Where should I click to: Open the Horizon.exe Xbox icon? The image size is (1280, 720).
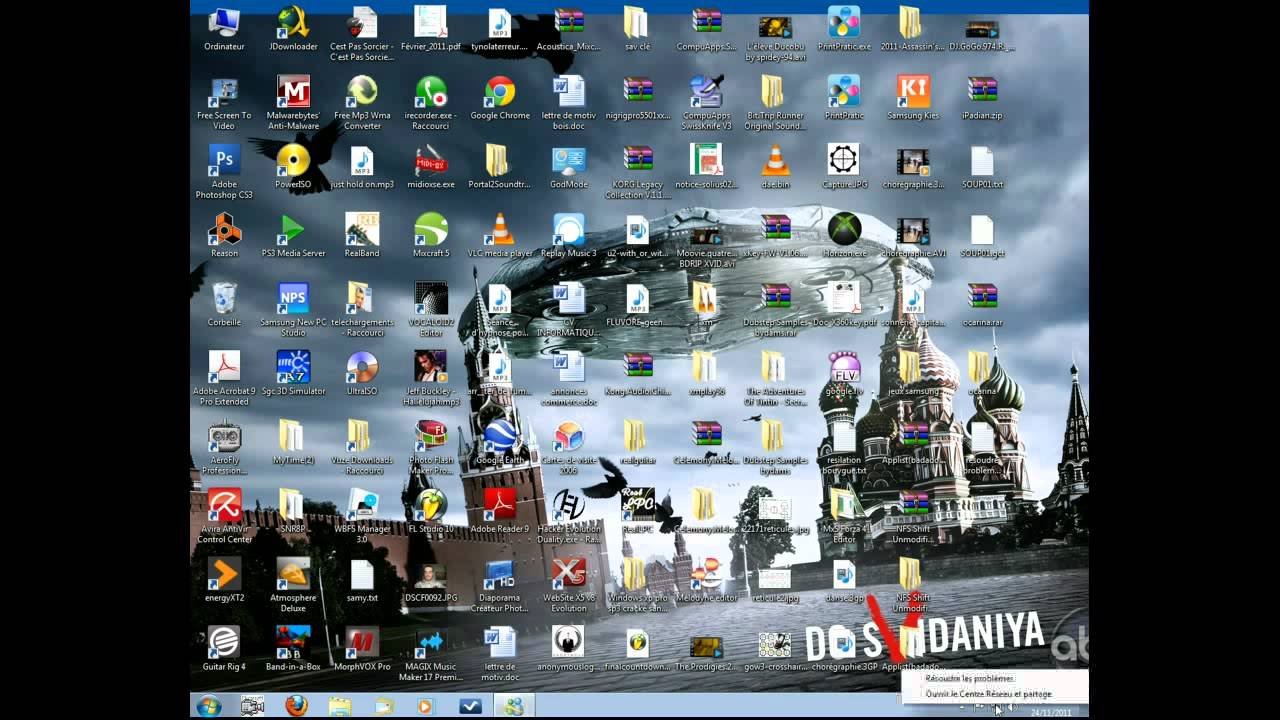(x=845, y=236)
